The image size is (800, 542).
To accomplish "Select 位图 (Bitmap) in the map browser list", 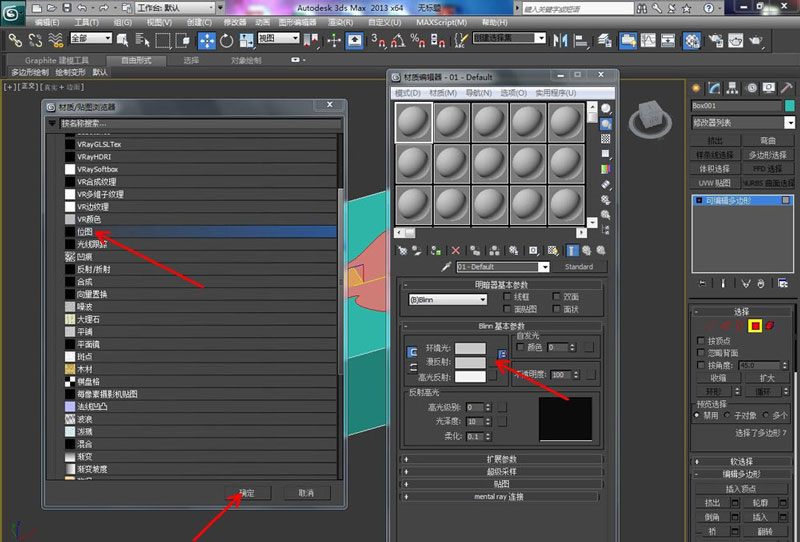I will click(x=200, y=231).
